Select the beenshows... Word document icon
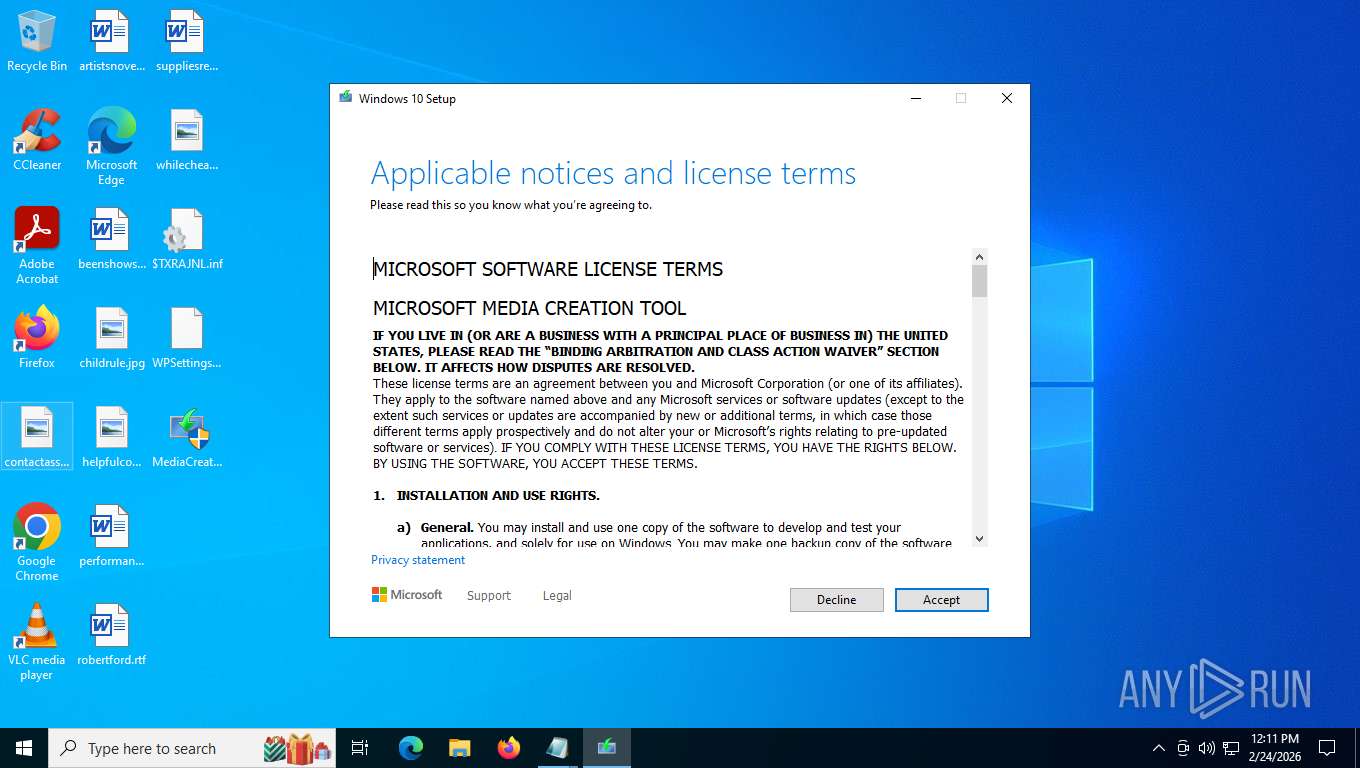This screenshot has width=1360, height=768. click(111, 239)
